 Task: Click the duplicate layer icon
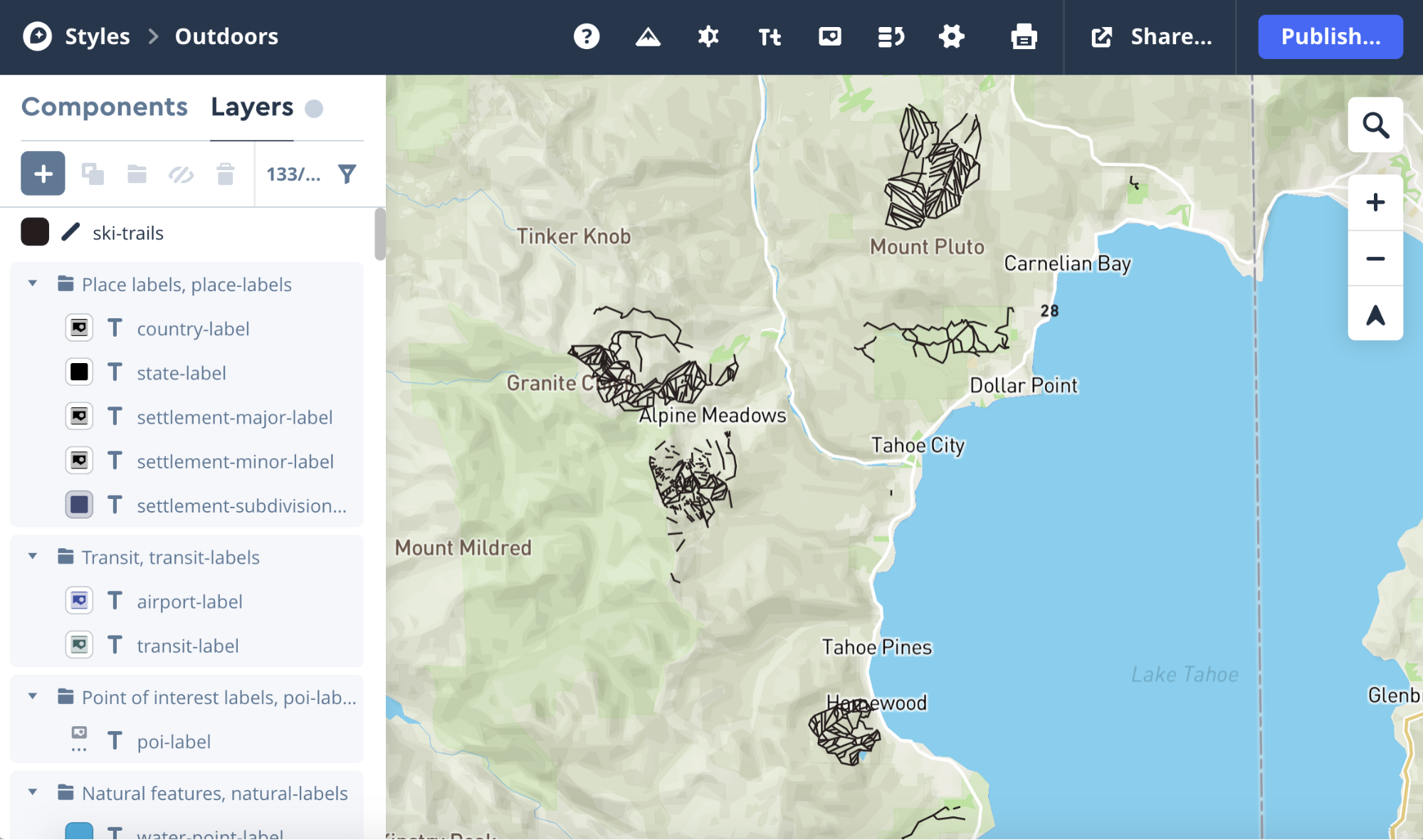click(x=93, y=174)
